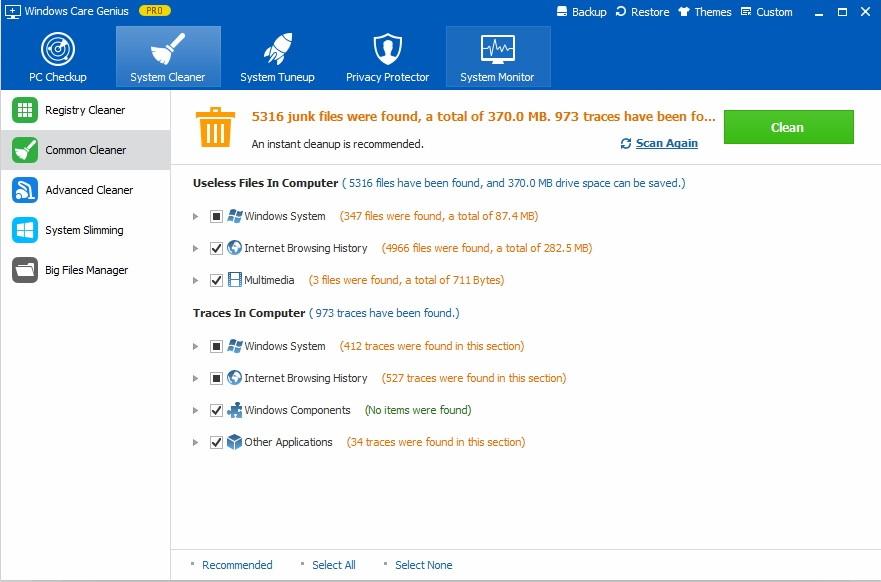This screenshot has width=881, height=582.
Task: Click '34 traces were found' text
Action: [435, 442]
